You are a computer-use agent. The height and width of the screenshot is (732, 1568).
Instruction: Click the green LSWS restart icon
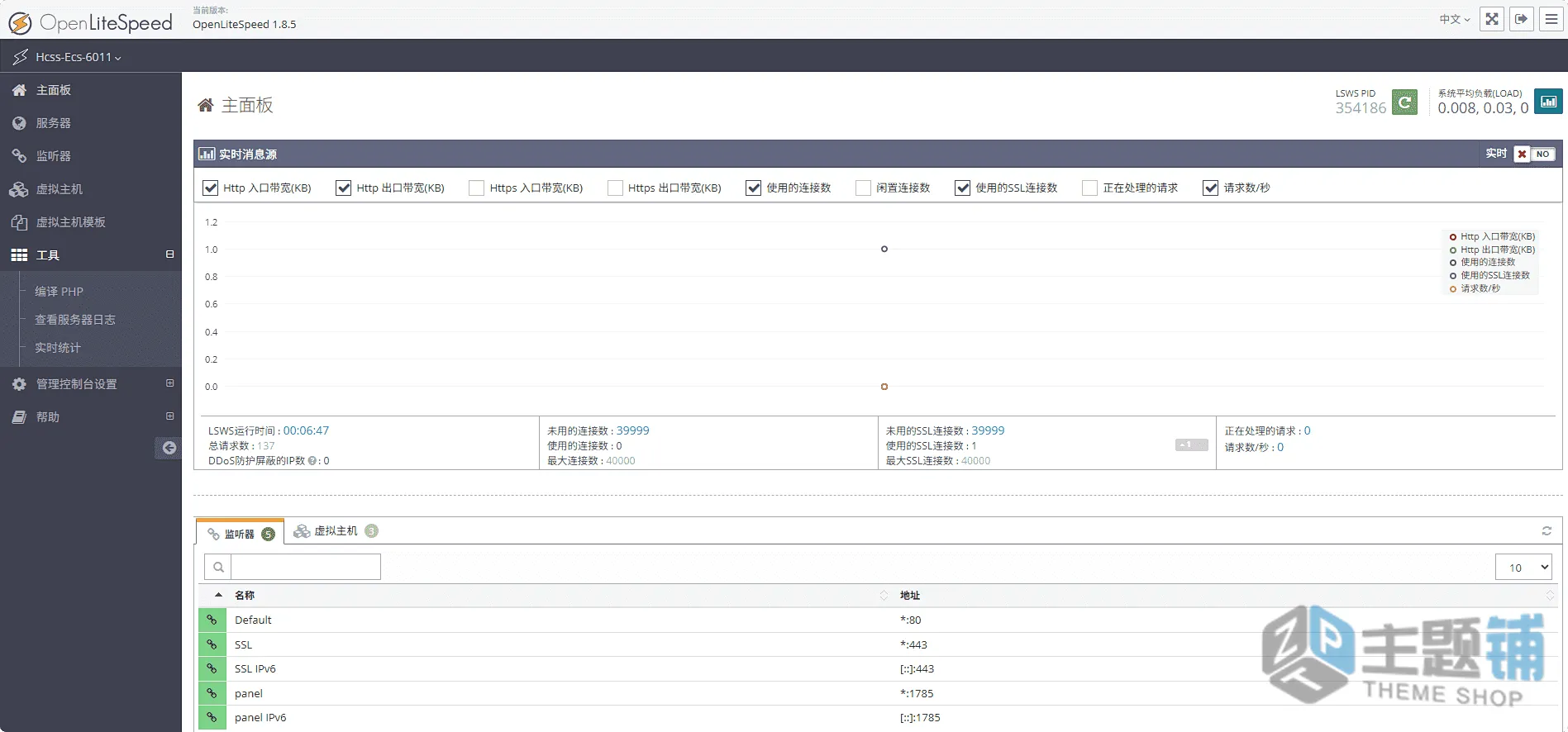click(x=1404, y=102)
